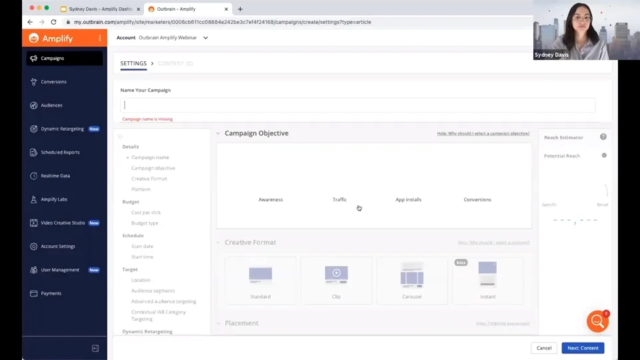This screenshot has height=360, width=640.
Task: Collapse the sidebar with bottom icon
Action: coord(95,348)
